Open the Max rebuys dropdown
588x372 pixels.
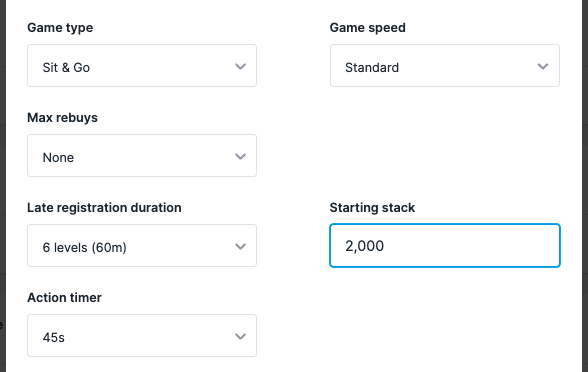coord(142,156)
